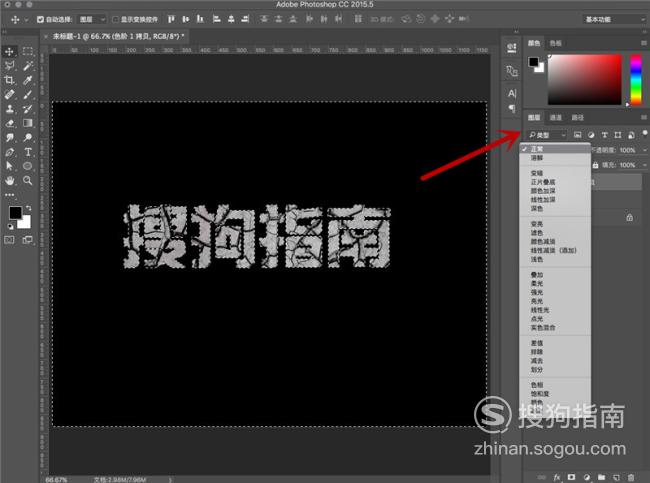This screenshot has width=650, height=483.
Task: Select the Healing Brush tool
Action: (x=10, y=95)
